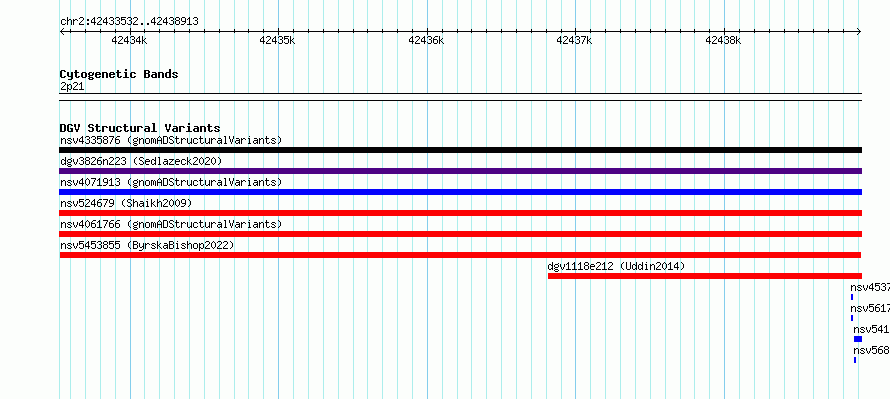Click the purple bar for dgv3826n223
The width and height of the screenshot is (890, 399).
[461, 171]
